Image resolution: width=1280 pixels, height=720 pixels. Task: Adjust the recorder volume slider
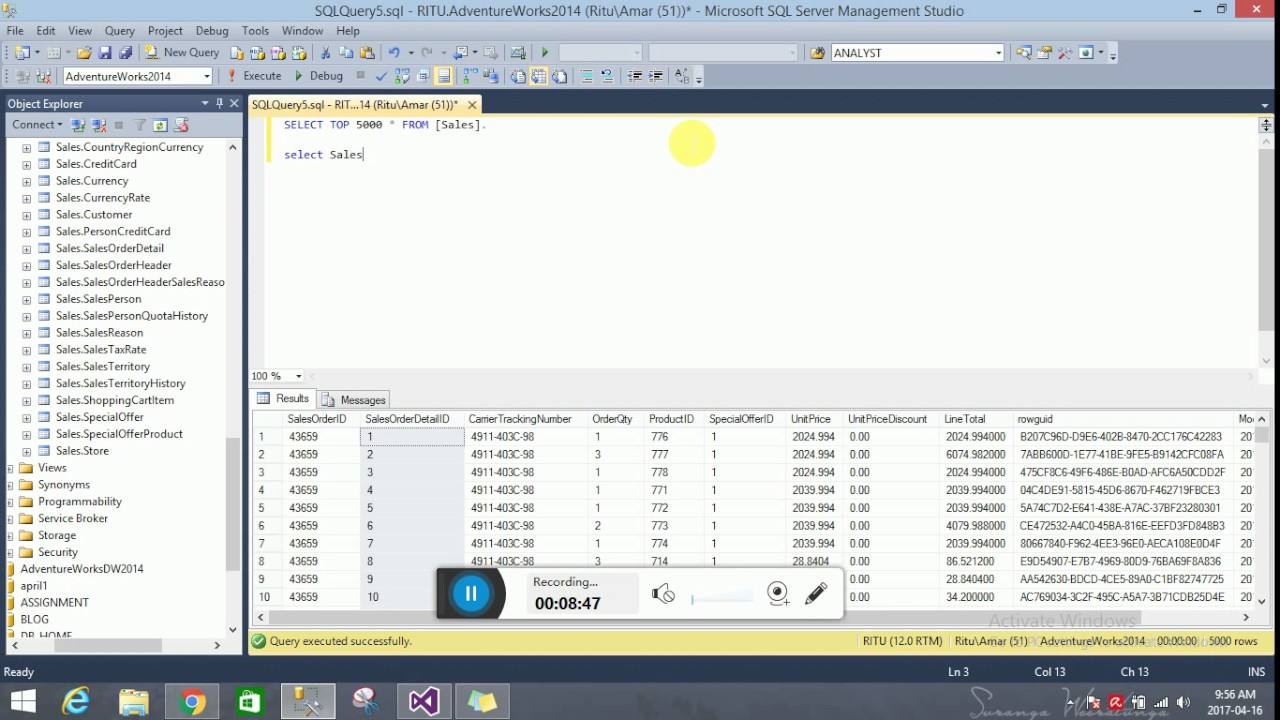[722, 598]
